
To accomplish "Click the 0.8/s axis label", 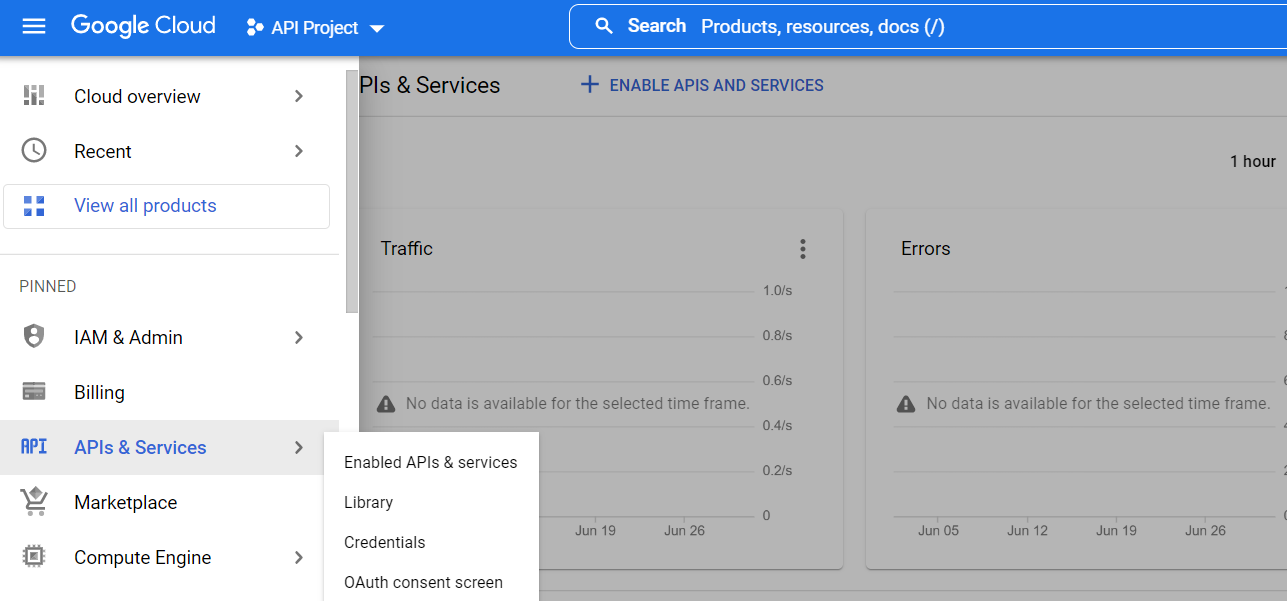I will [778, 335].
